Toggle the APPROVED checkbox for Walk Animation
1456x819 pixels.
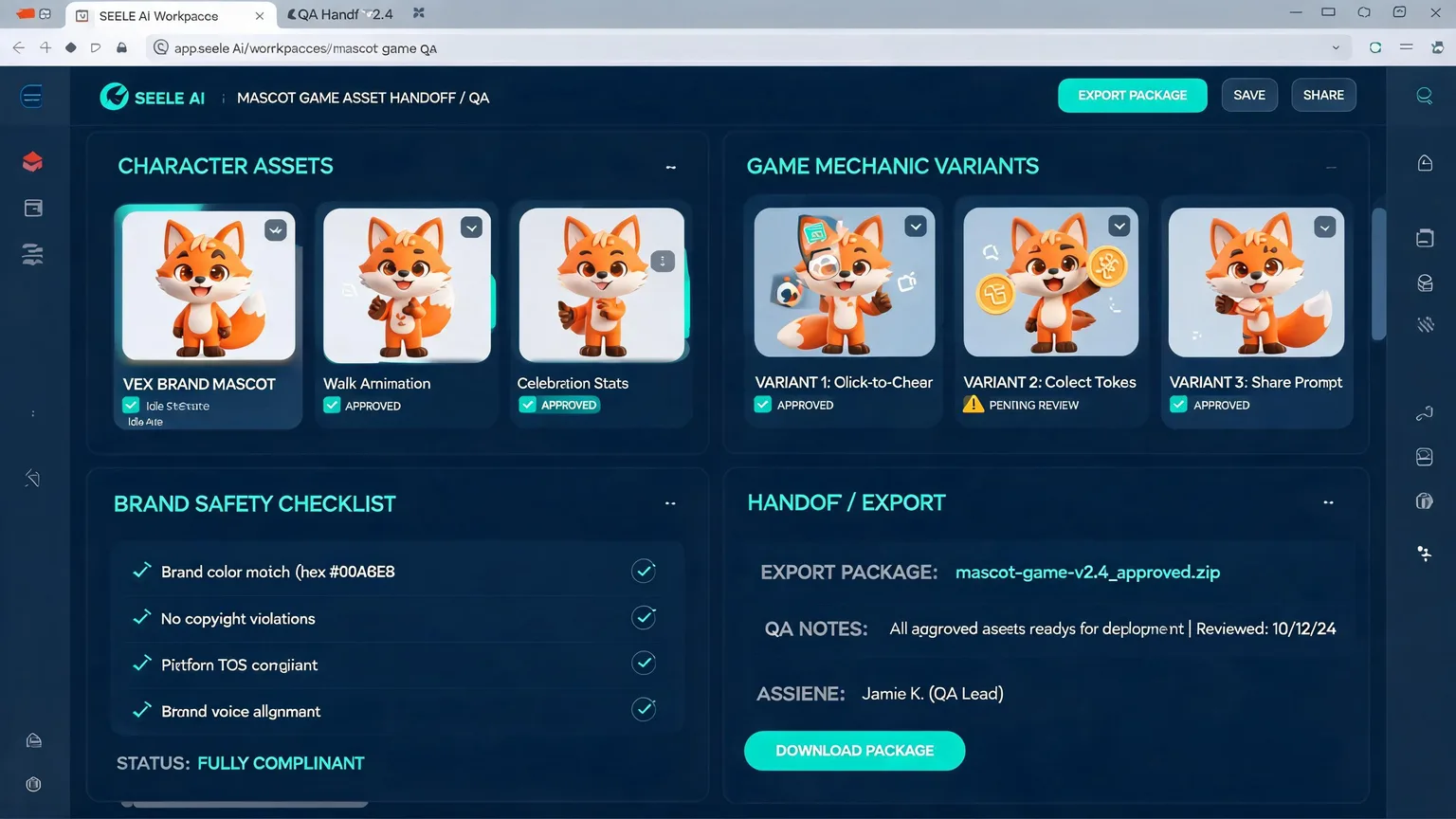click(332, 405)
